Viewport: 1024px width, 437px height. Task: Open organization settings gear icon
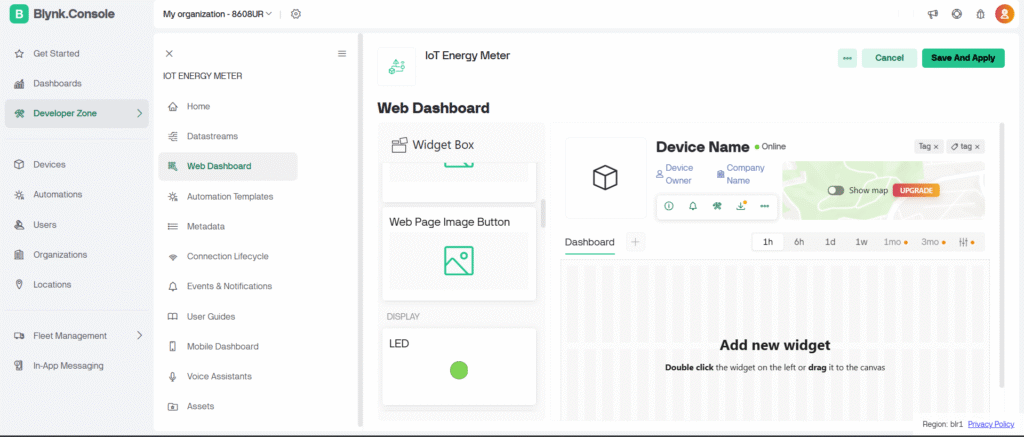tap(296, 14)
